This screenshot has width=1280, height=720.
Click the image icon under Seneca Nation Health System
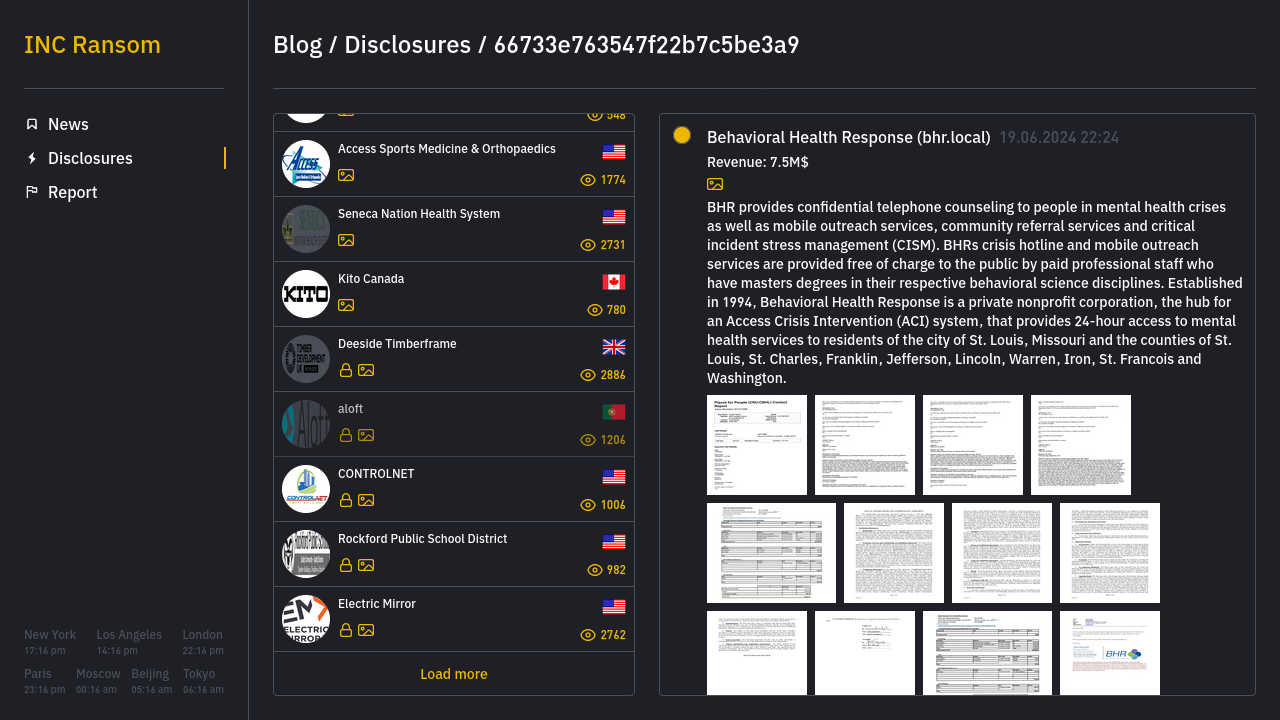tap(346, 240)
